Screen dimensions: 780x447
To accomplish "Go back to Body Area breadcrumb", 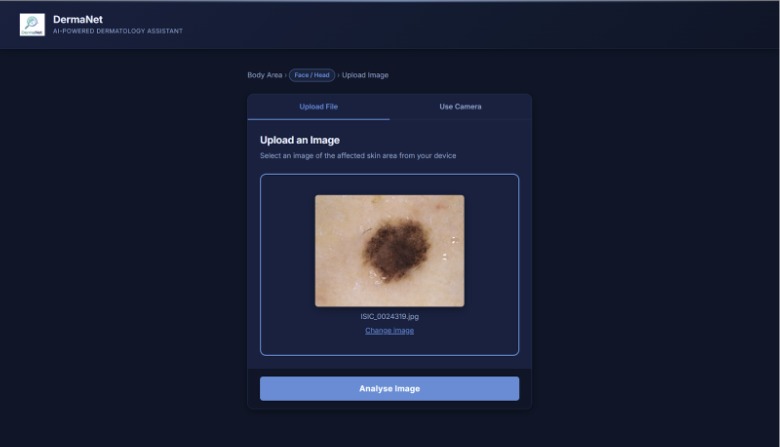I will [x=265, y=75].
